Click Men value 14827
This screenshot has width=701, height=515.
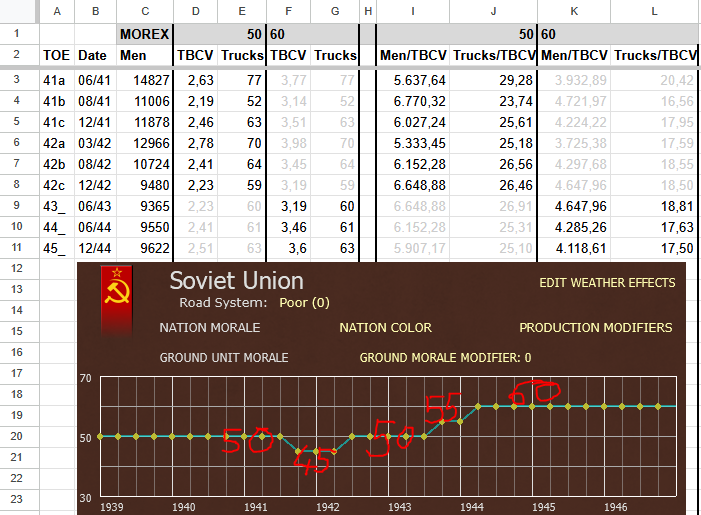click(145, 80)
